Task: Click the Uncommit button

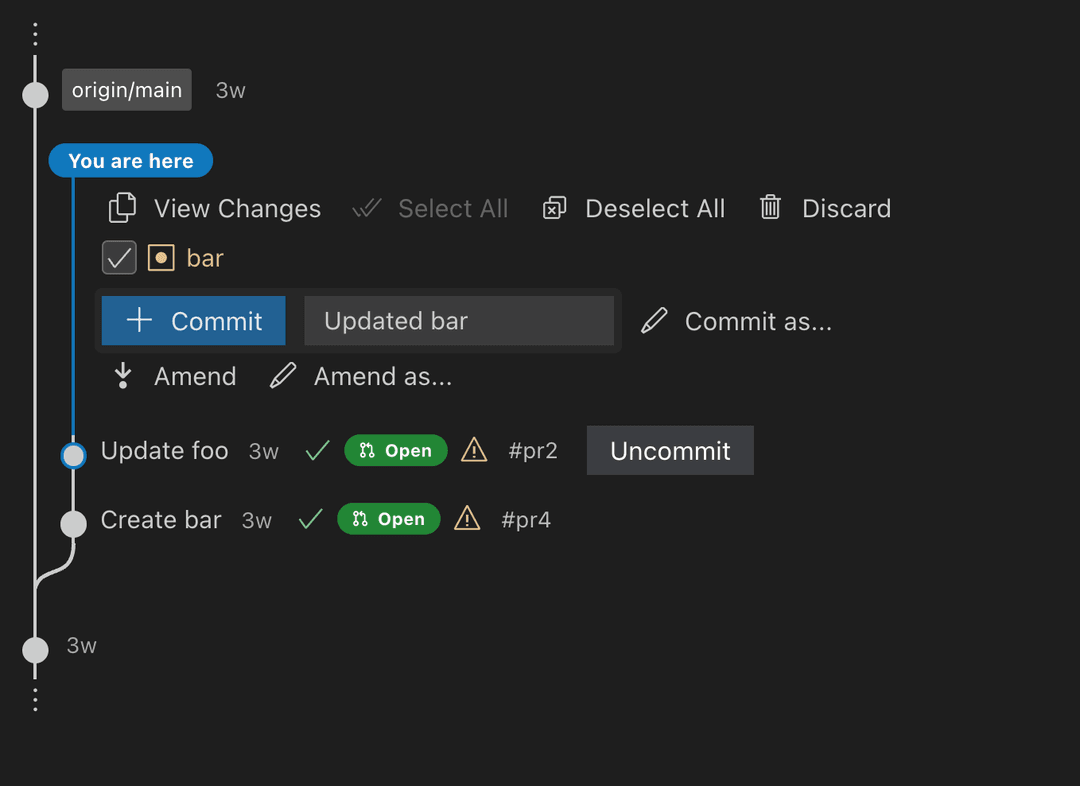Action: point(670,451)
